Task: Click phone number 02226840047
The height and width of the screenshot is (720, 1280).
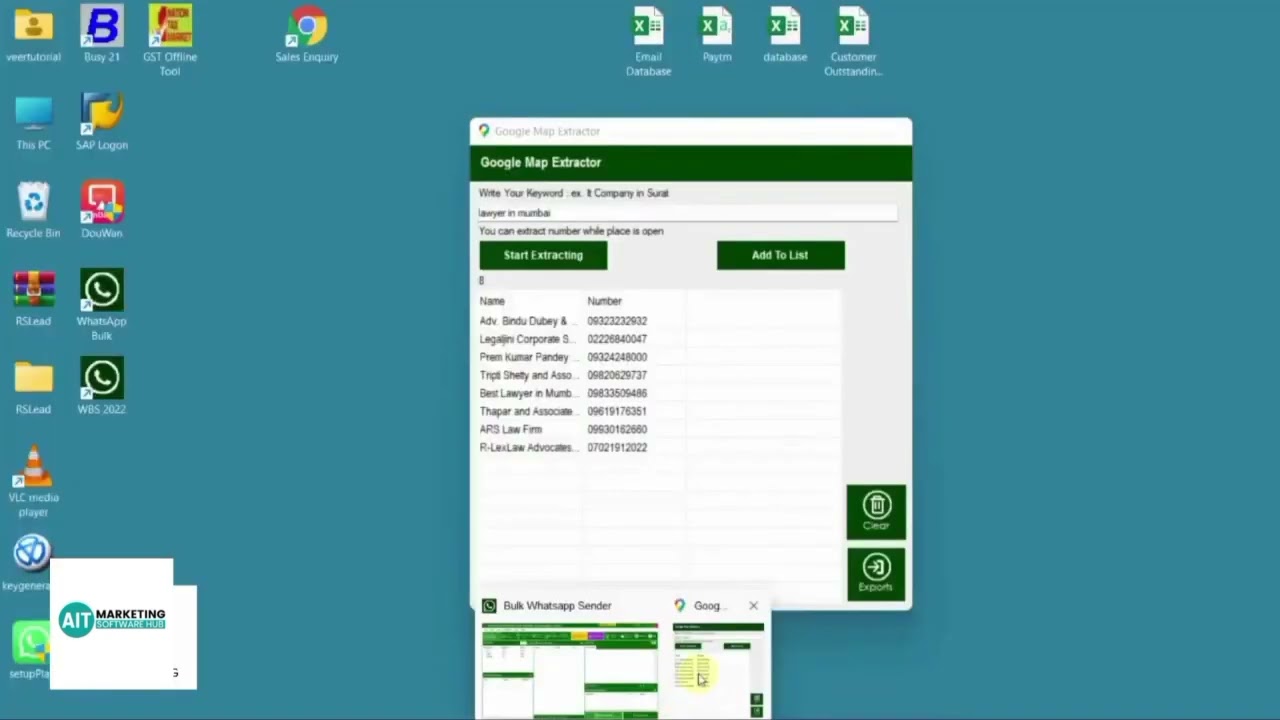Action: [617, 339]
